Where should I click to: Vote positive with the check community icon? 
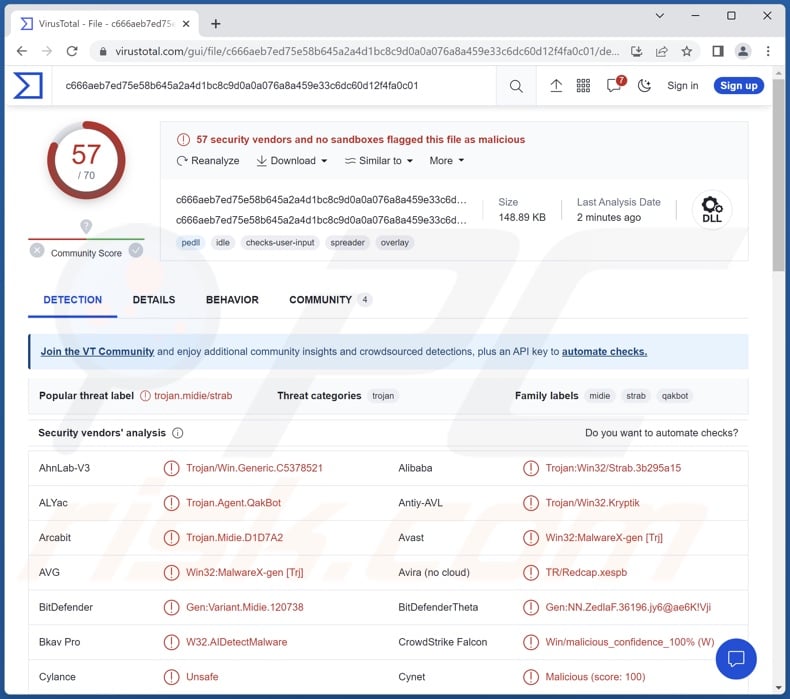(x=136, y=250)
